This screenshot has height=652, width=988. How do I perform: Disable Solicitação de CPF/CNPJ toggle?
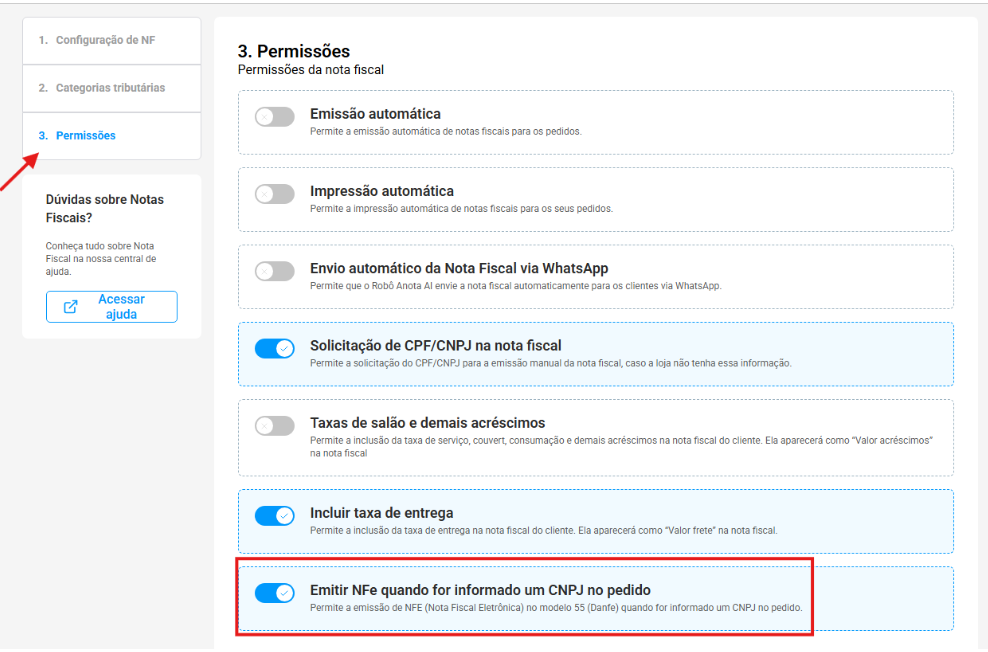click(x=274, y=348)
